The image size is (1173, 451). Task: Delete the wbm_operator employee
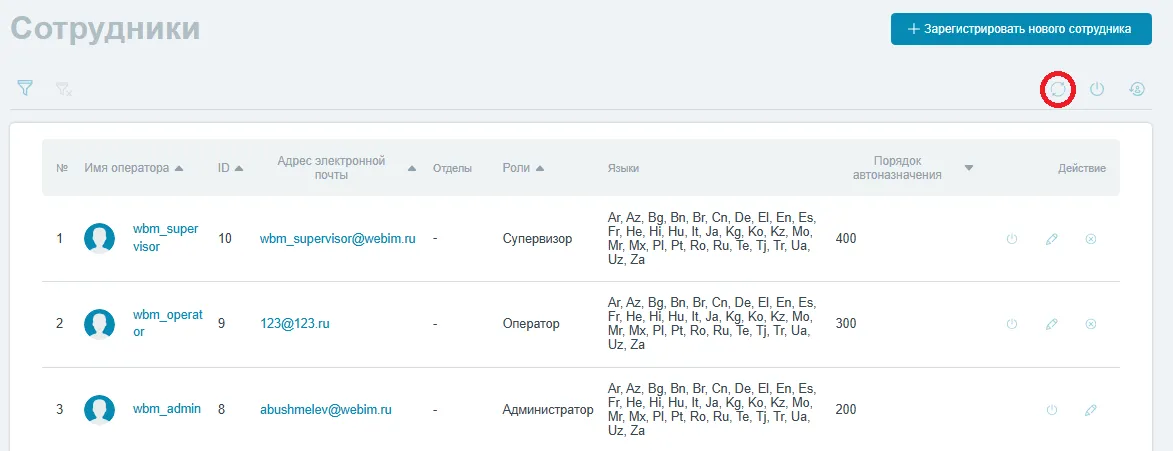1091,324
